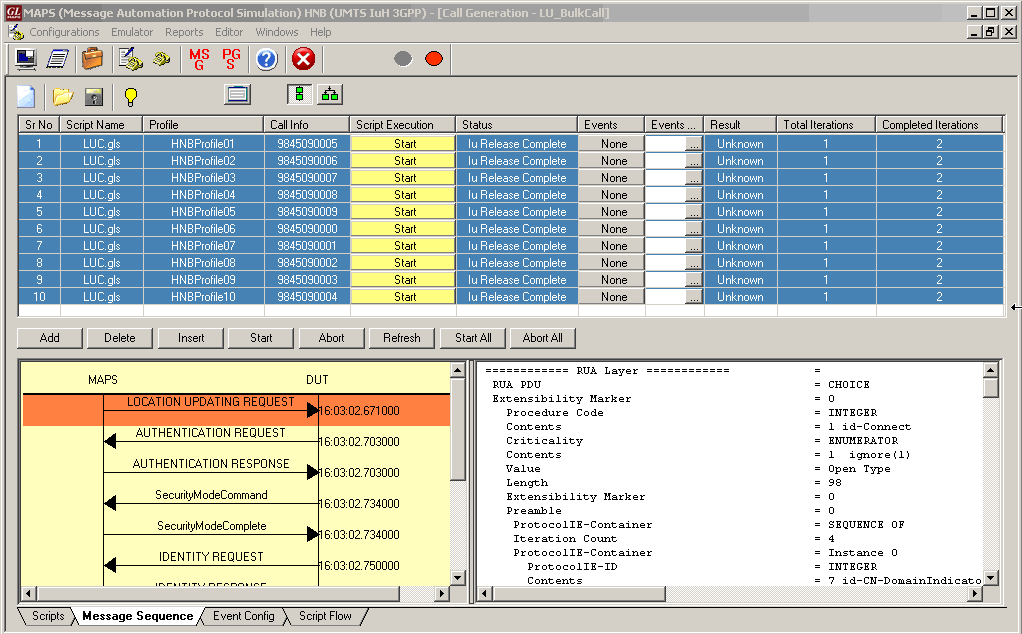This screenshot has width=1022, height=634.
Task: Click the Abort button
Action: click(x=332, y=338)
